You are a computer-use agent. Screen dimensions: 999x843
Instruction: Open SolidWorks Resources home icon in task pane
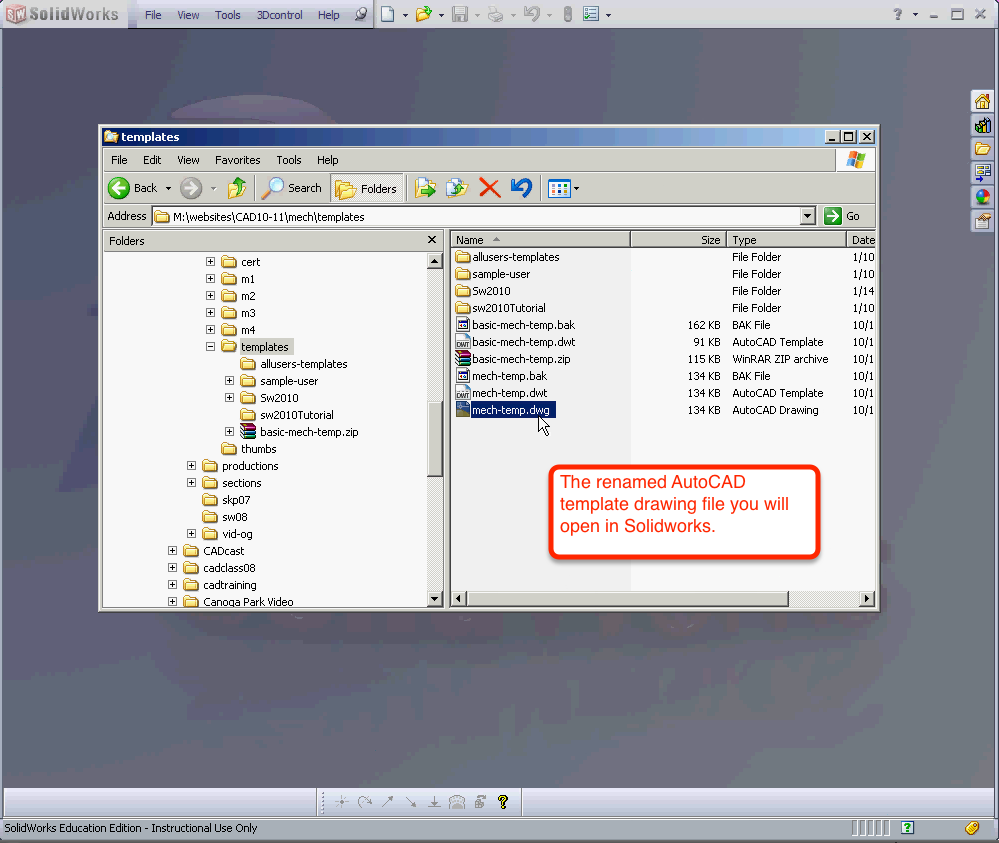(982, 101)
